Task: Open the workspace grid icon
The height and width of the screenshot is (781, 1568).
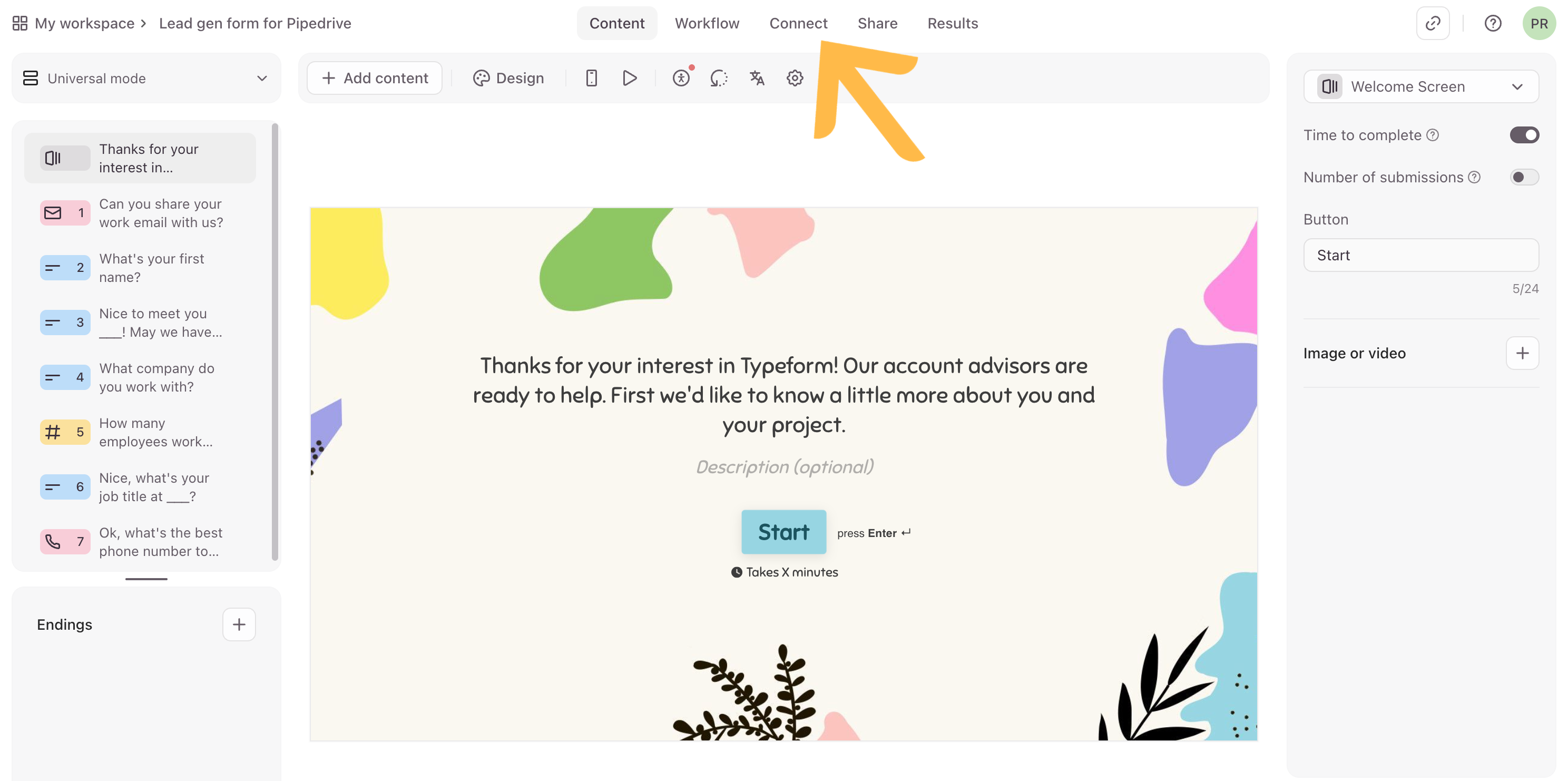Action: coord(19,23)
